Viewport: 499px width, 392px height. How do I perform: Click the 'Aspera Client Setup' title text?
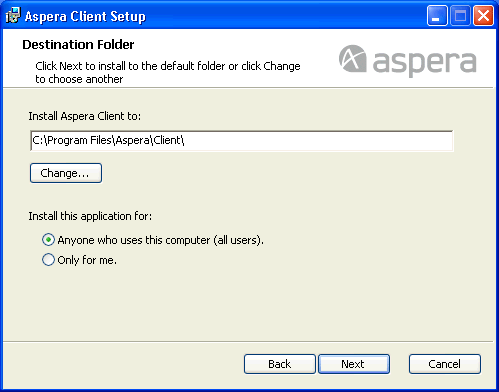tap(85, 16)
